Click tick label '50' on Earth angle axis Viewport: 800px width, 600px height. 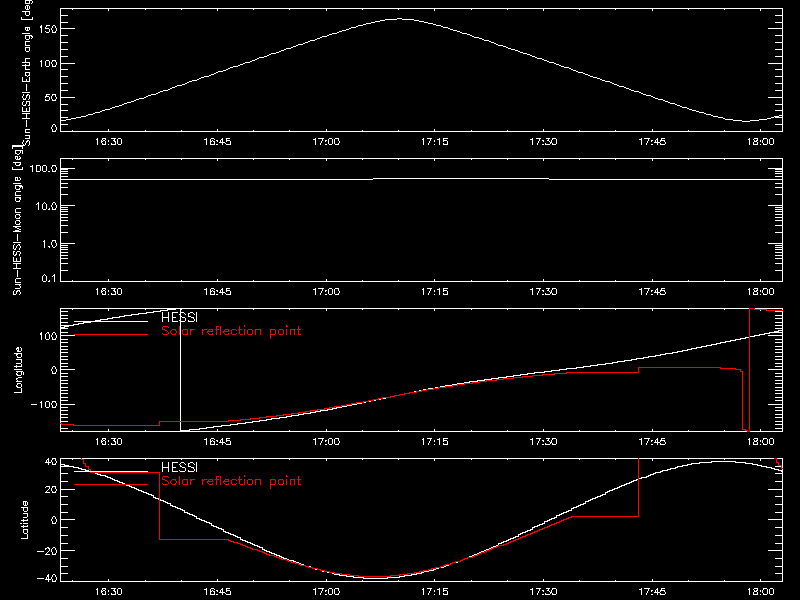[51, 97]
